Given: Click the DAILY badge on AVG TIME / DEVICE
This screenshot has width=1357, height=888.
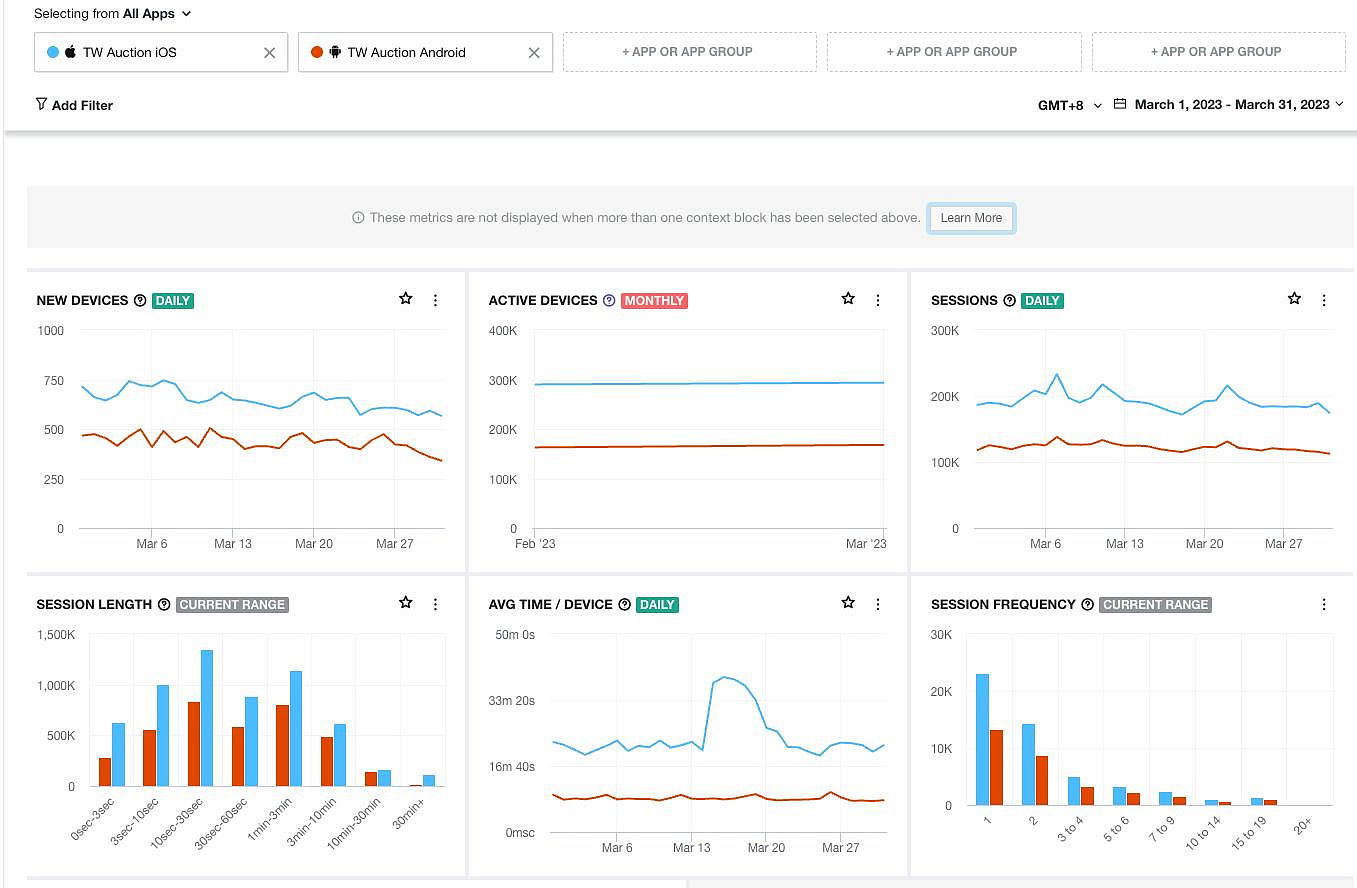Looking at the screenshot, I should pyautogui.click(x=658, y=604).
